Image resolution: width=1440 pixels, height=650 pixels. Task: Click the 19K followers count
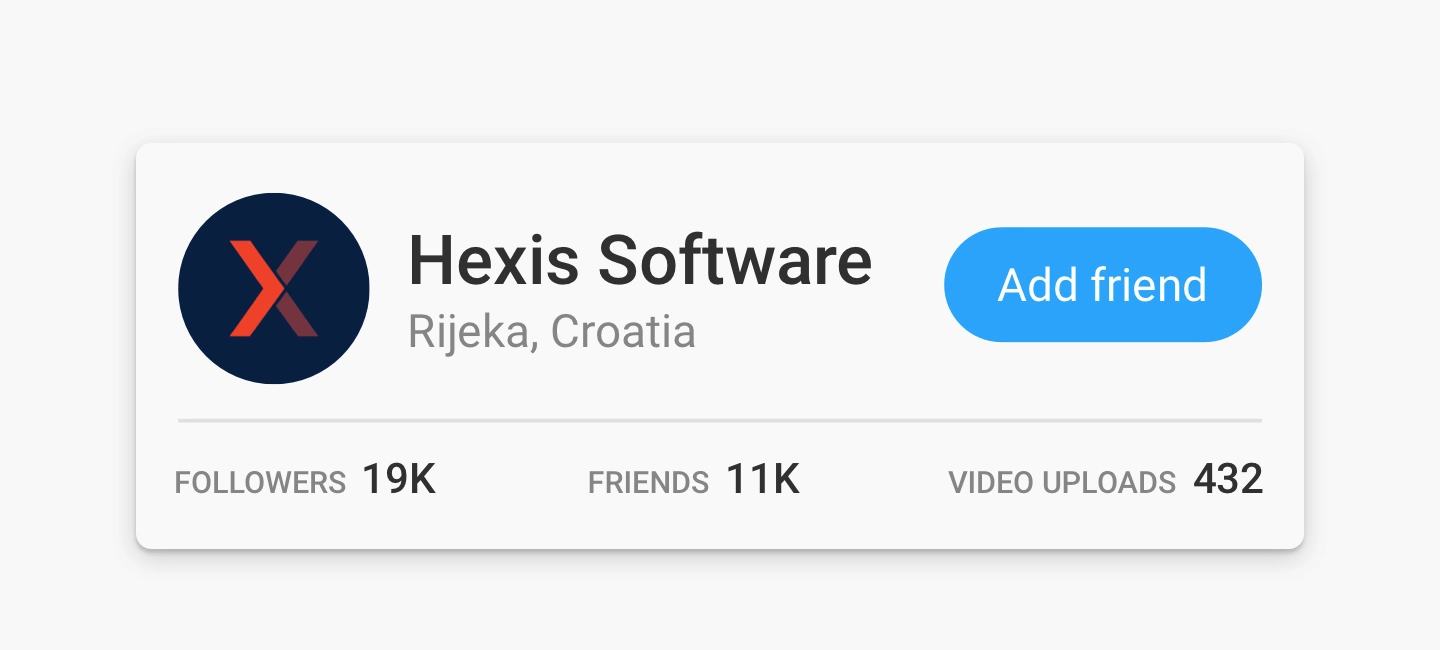click(x=399, y=480)
